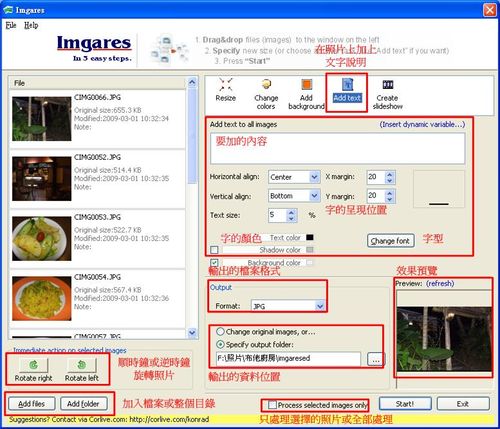Increase the Text size value
This screenshot has height=429, width=500.
tap(291, 212)
